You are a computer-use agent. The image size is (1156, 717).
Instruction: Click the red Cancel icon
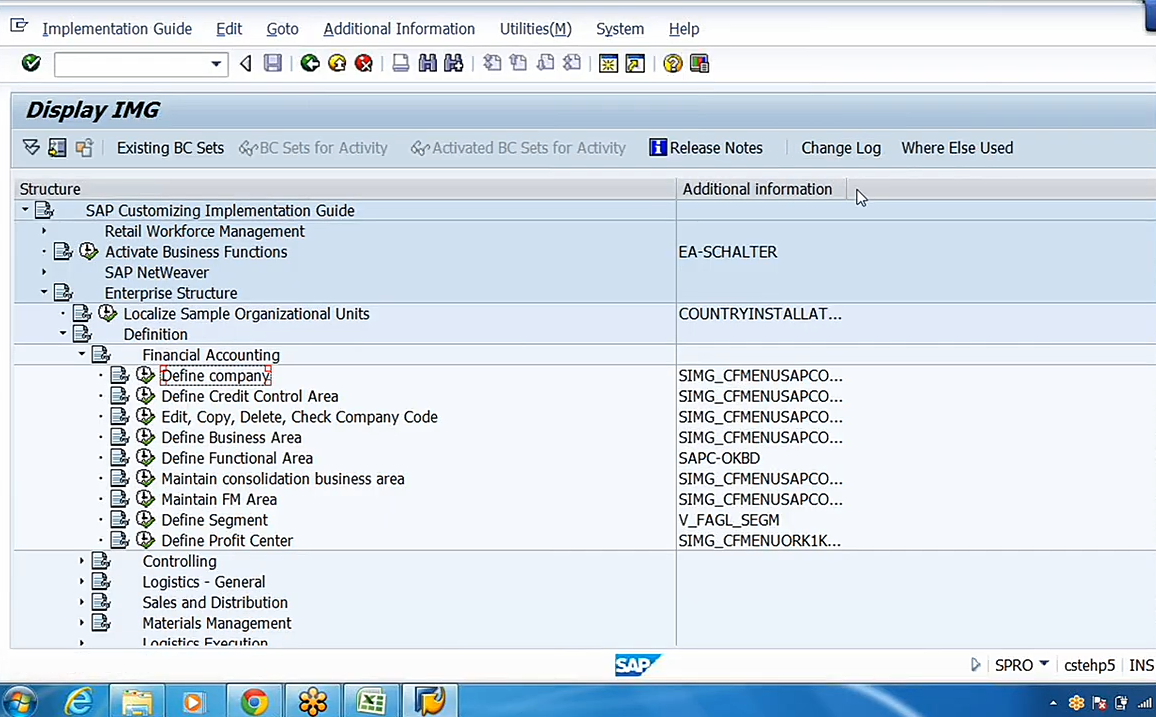click(x=363, y=63)
